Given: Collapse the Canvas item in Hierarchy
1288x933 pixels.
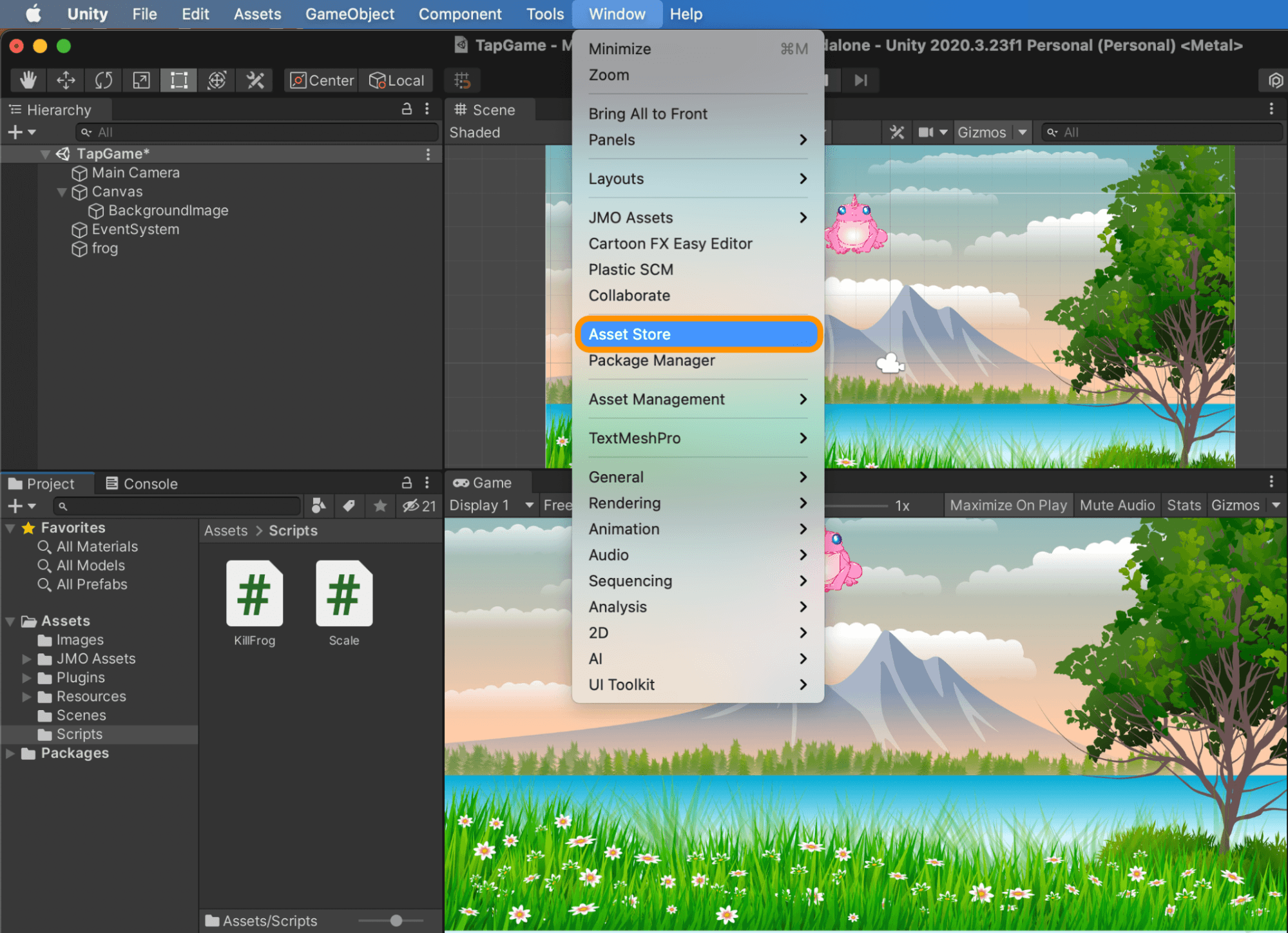Looking at the screenshot, I should pos(62,191).
